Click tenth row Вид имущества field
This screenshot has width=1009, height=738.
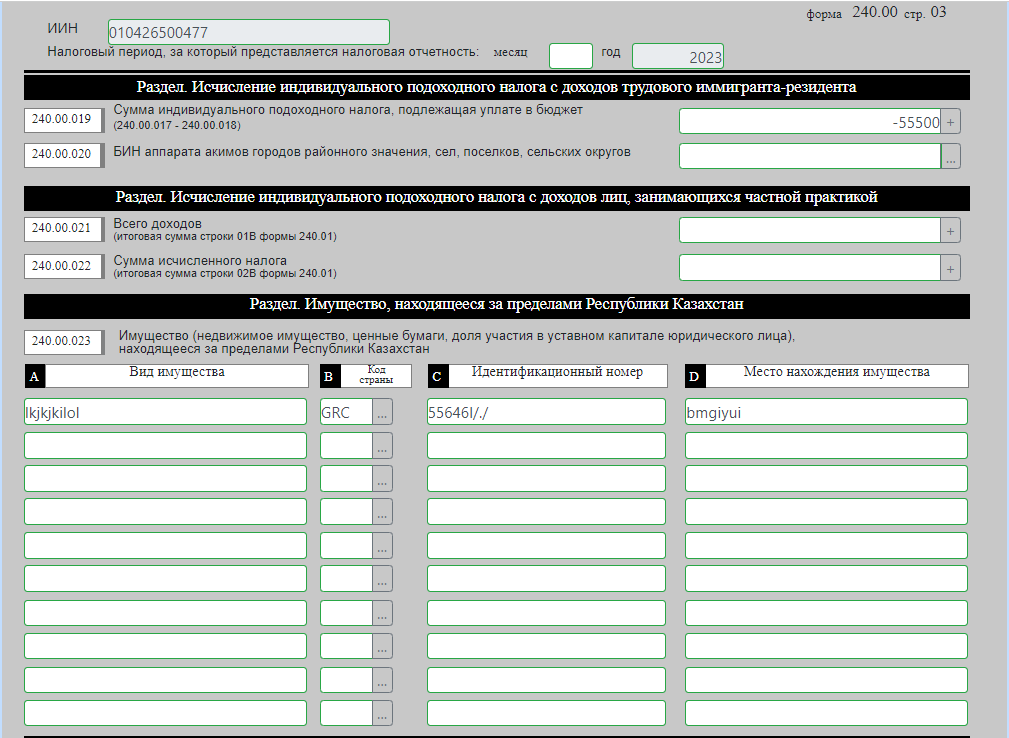(x=165, y=713)
